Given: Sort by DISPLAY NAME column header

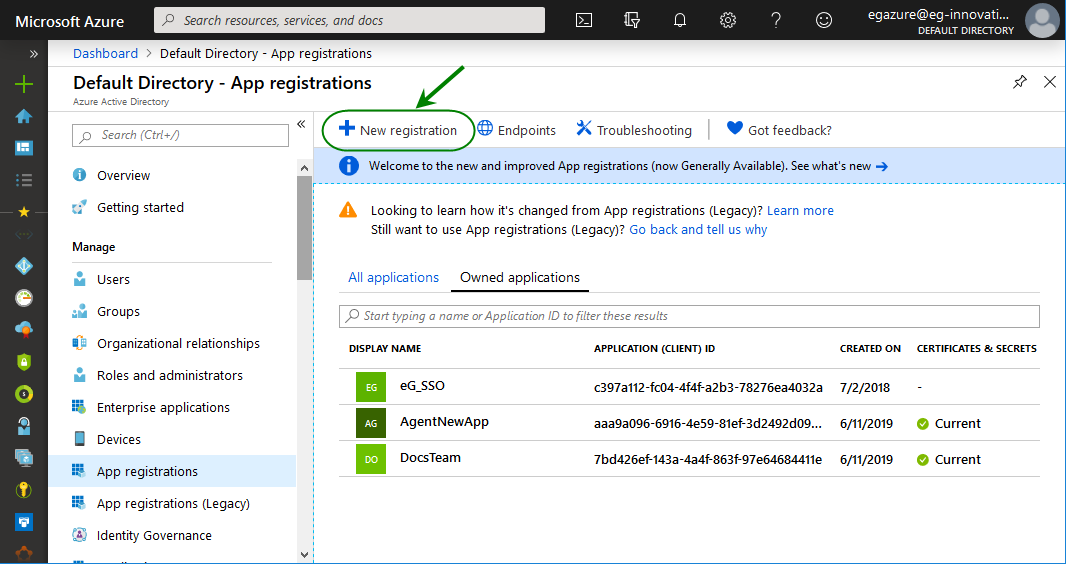Looking at the screenshot, I should pos(385,349).
